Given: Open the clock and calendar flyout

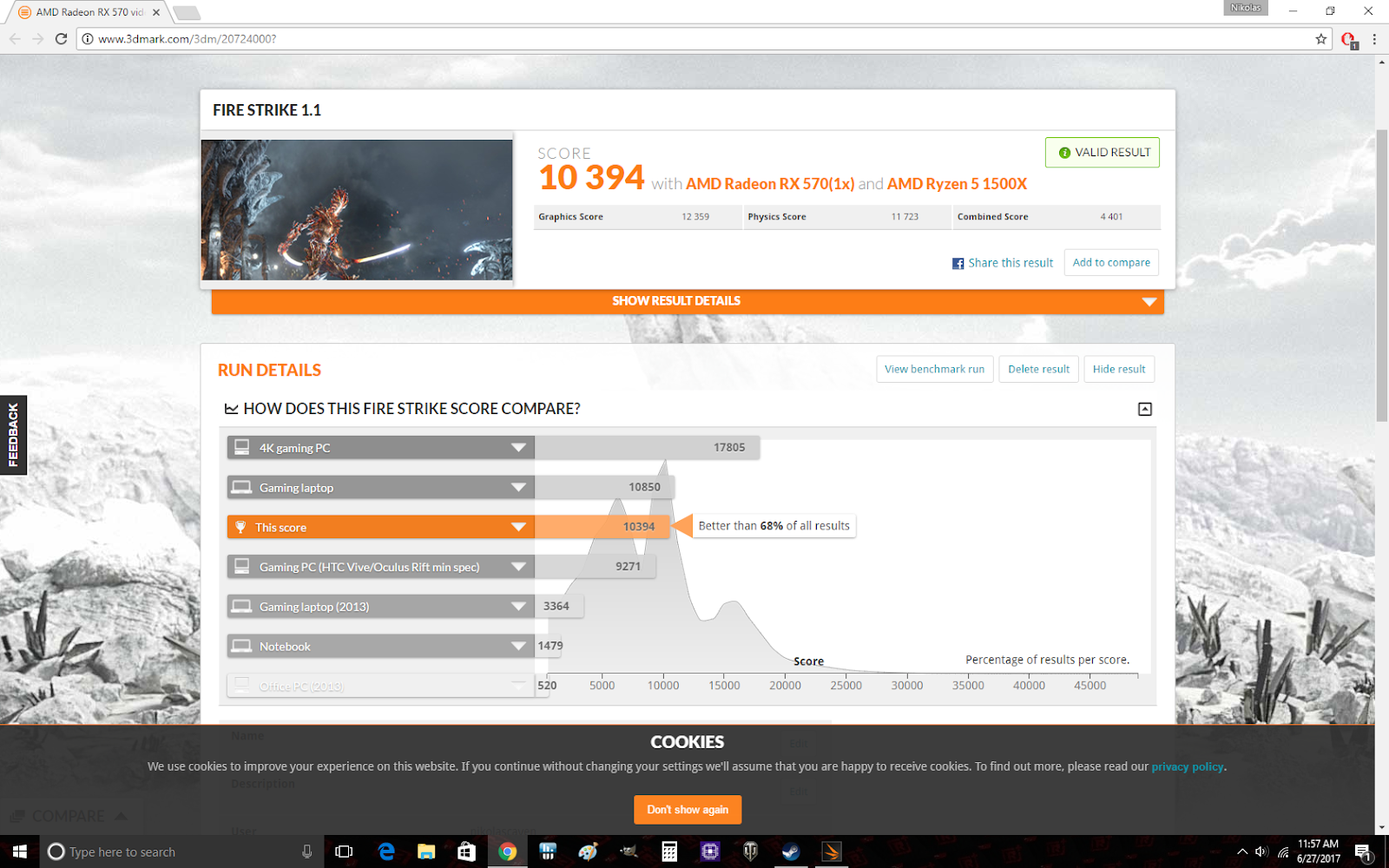Looking at the screenshot, I should click(1319, 852).
